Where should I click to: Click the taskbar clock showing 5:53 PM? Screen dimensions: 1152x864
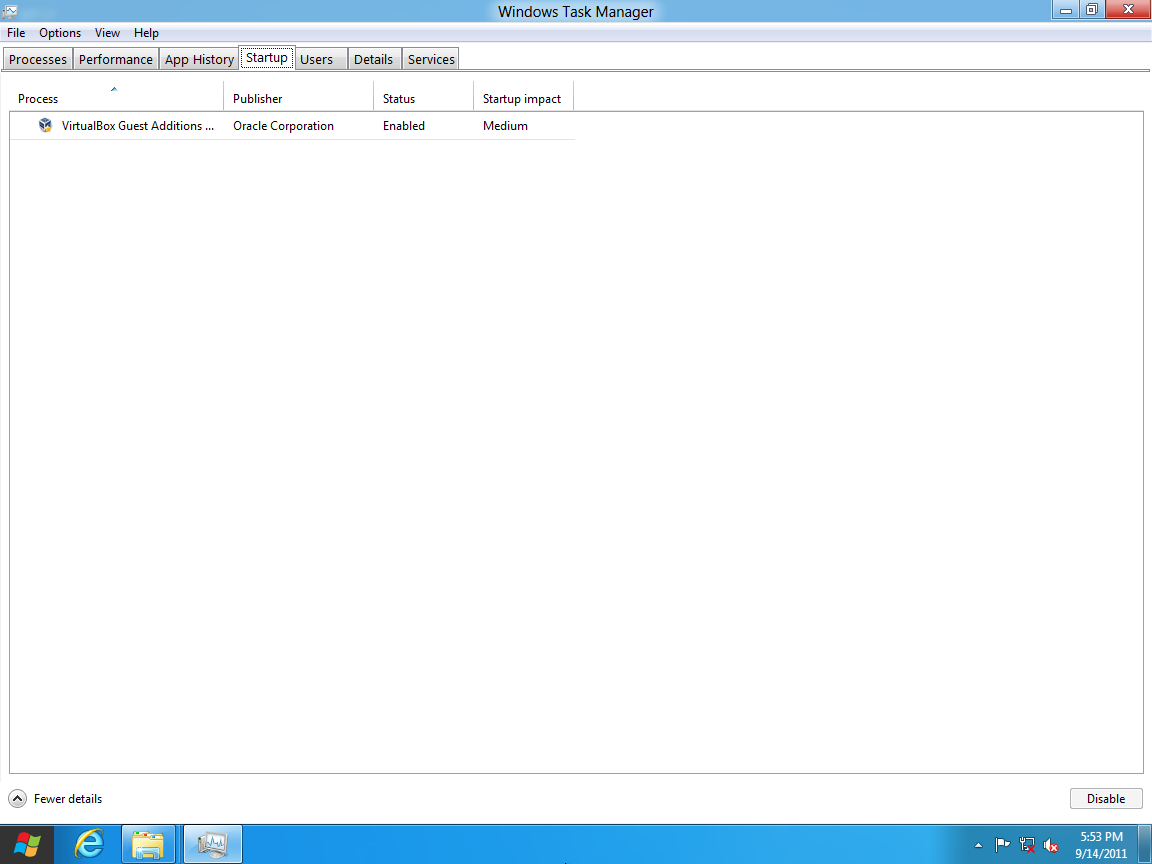(1101, 845)
